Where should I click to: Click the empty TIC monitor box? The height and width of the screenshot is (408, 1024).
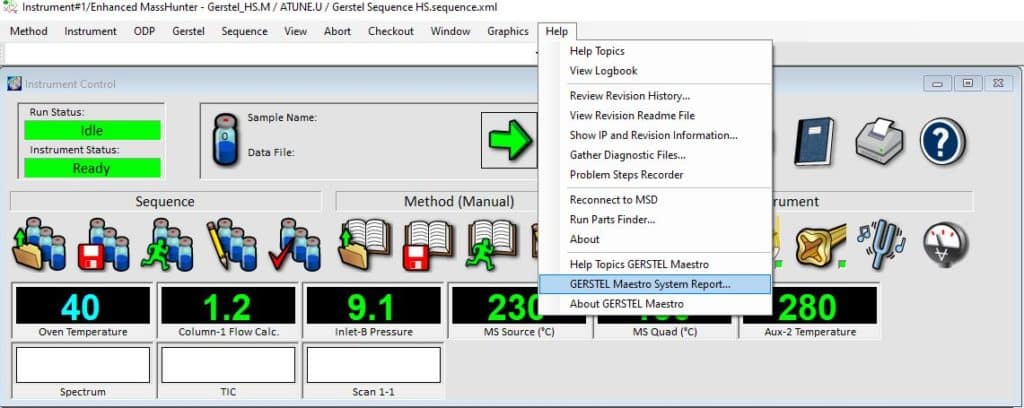[229, 365]
